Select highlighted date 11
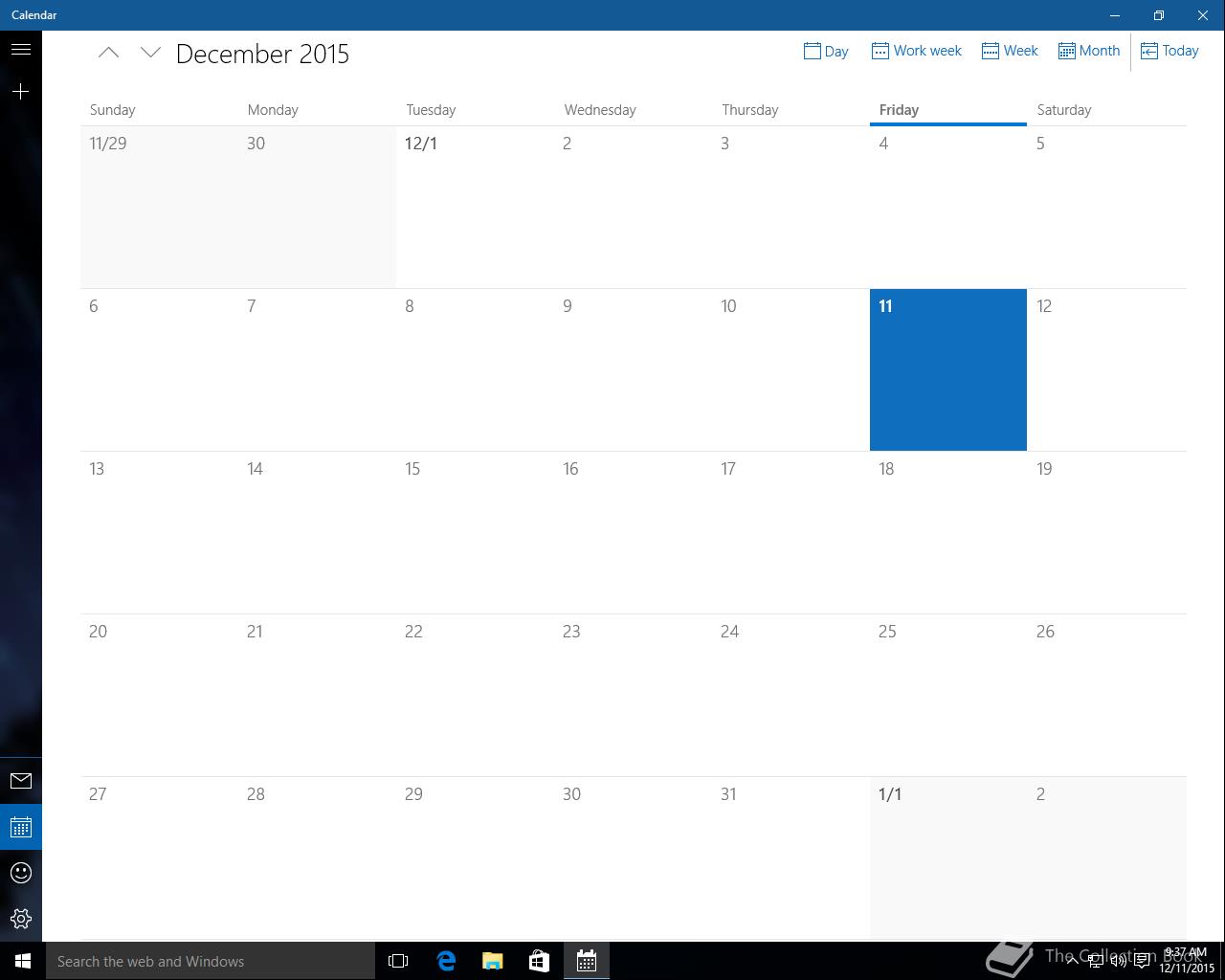Image resolution: width=1225 pixels, height=980 pixels. 948,369
